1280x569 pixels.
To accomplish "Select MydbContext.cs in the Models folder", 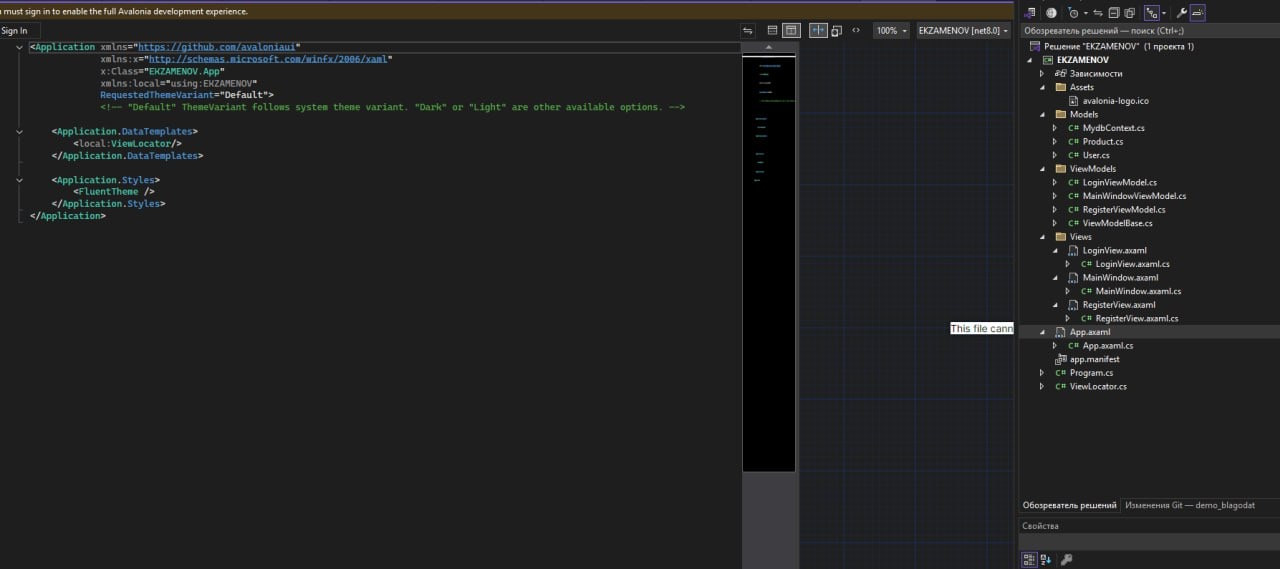I will click(1113, 128).
